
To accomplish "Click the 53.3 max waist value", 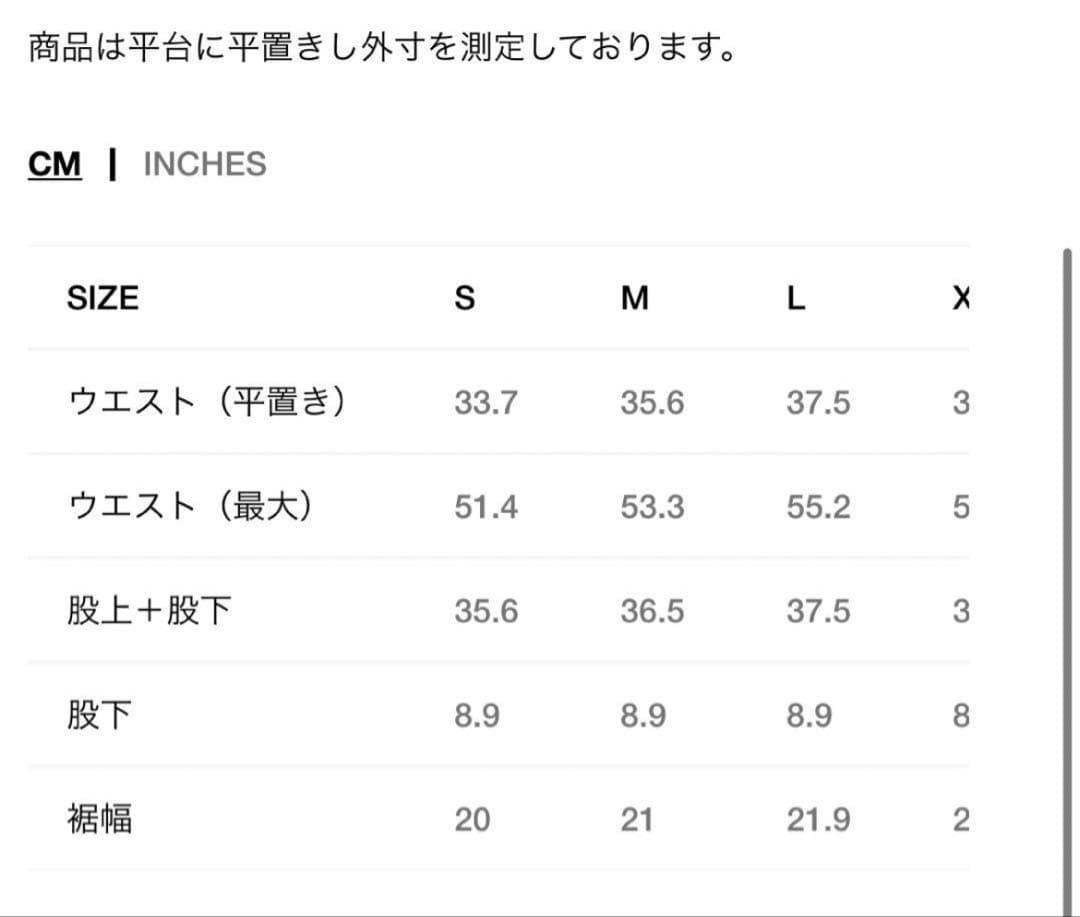I will [x=652, y=507].
